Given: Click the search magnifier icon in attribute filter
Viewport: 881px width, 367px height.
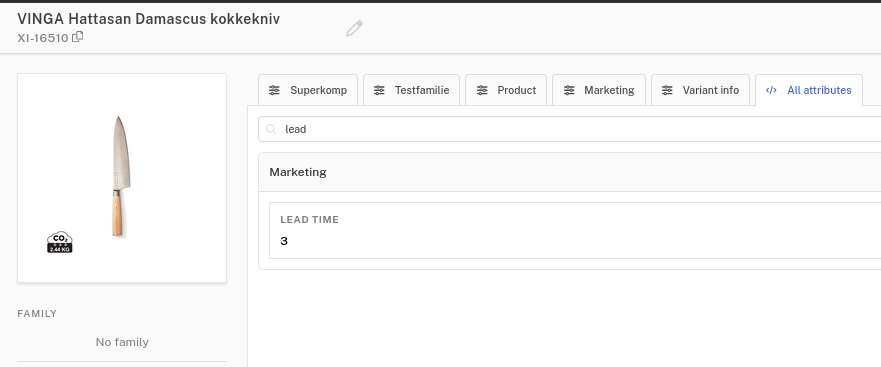Looking at the screenshot, I should coord(271,129).
